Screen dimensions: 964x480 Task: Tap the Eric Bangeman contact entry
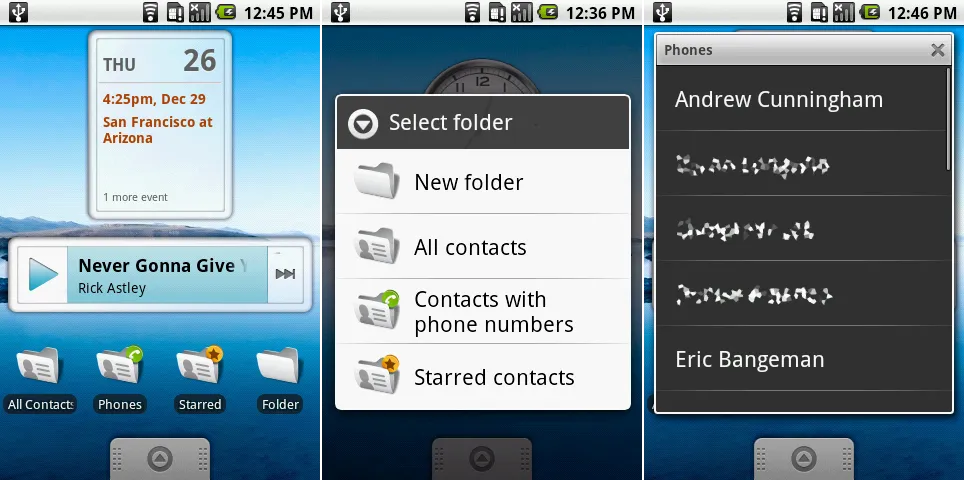click(750, 360)
